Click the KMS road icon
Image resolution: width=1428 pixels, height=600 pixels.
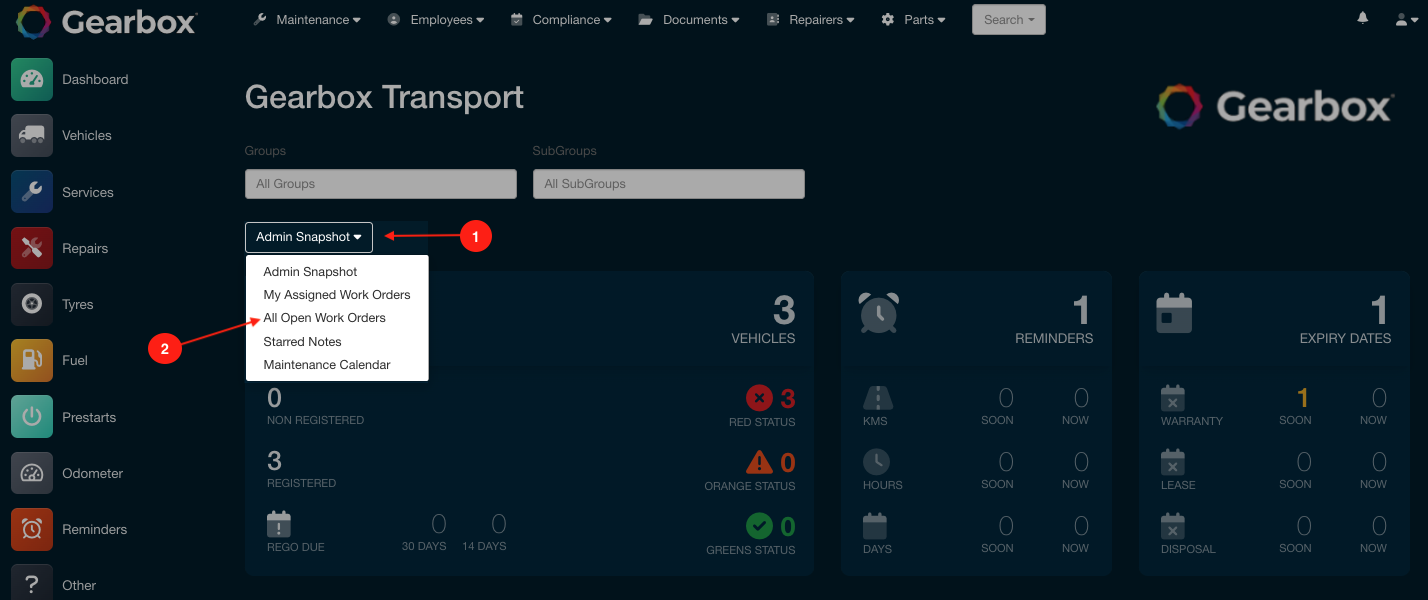(x=876, y=398)
